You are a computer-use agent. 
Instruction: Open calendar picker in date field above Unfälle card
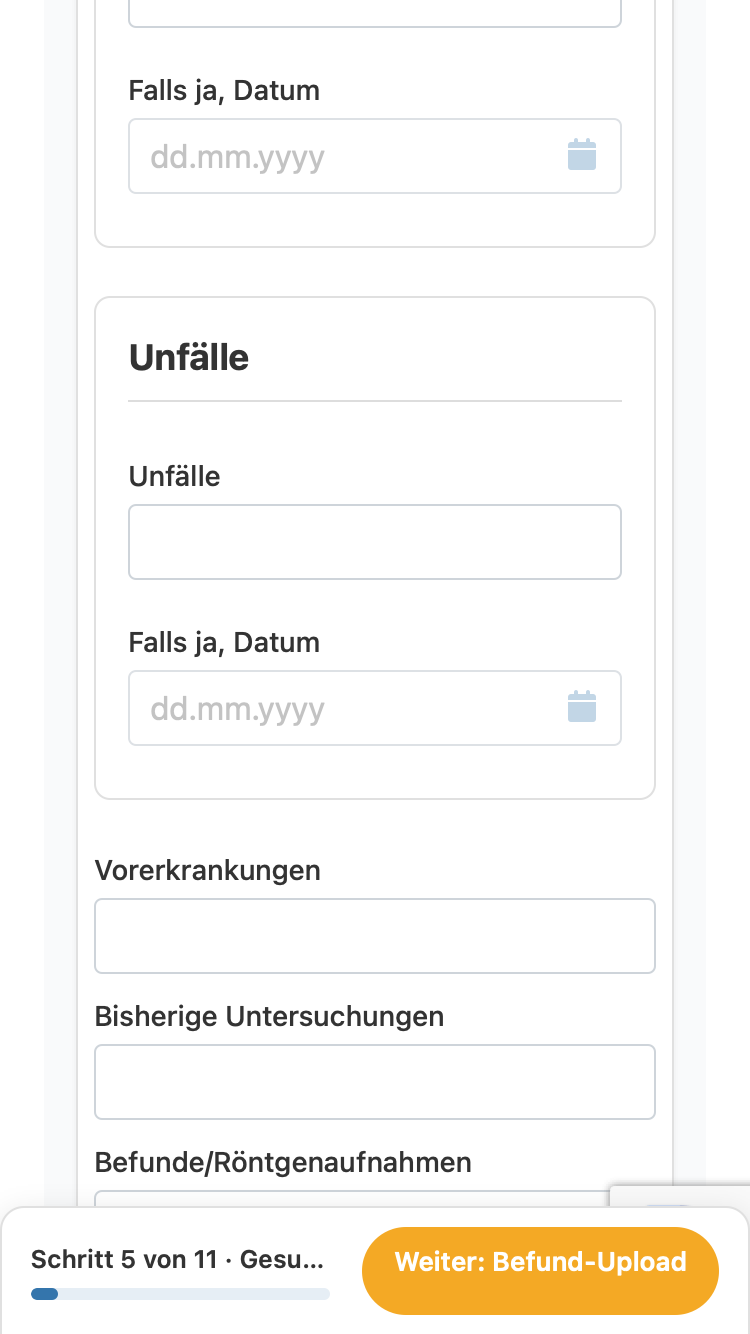[x=582, y=155]
